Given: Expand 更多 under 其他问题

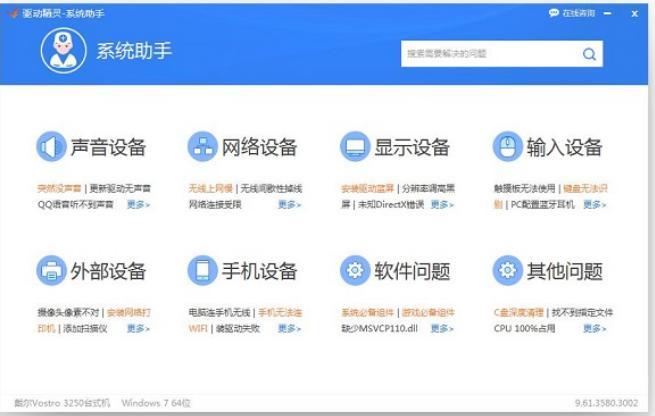Looking at the screenshot, I should pyautogui.click(x=594, y=329).
